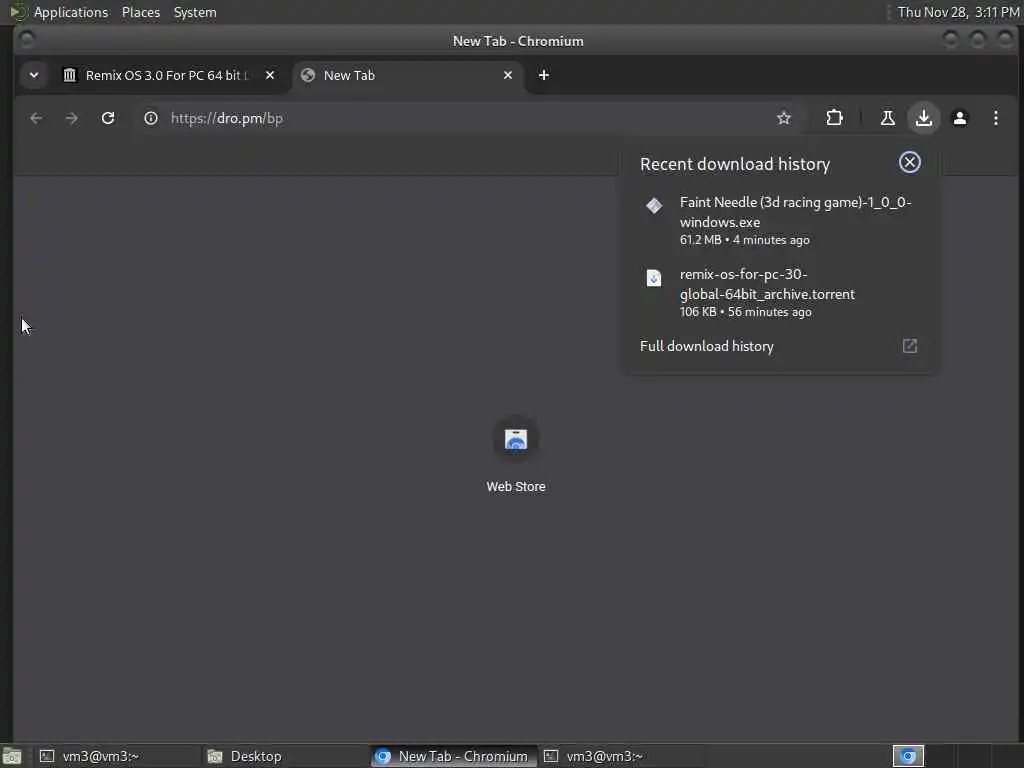Go back with the back arrow
Image resolution: width=1024 pixels, height=768 pixels.
[x=36, y=118]
